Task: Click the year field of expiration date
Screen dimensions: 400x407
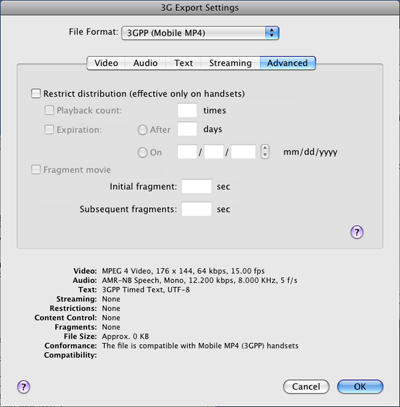Action: tap(243, 152)
